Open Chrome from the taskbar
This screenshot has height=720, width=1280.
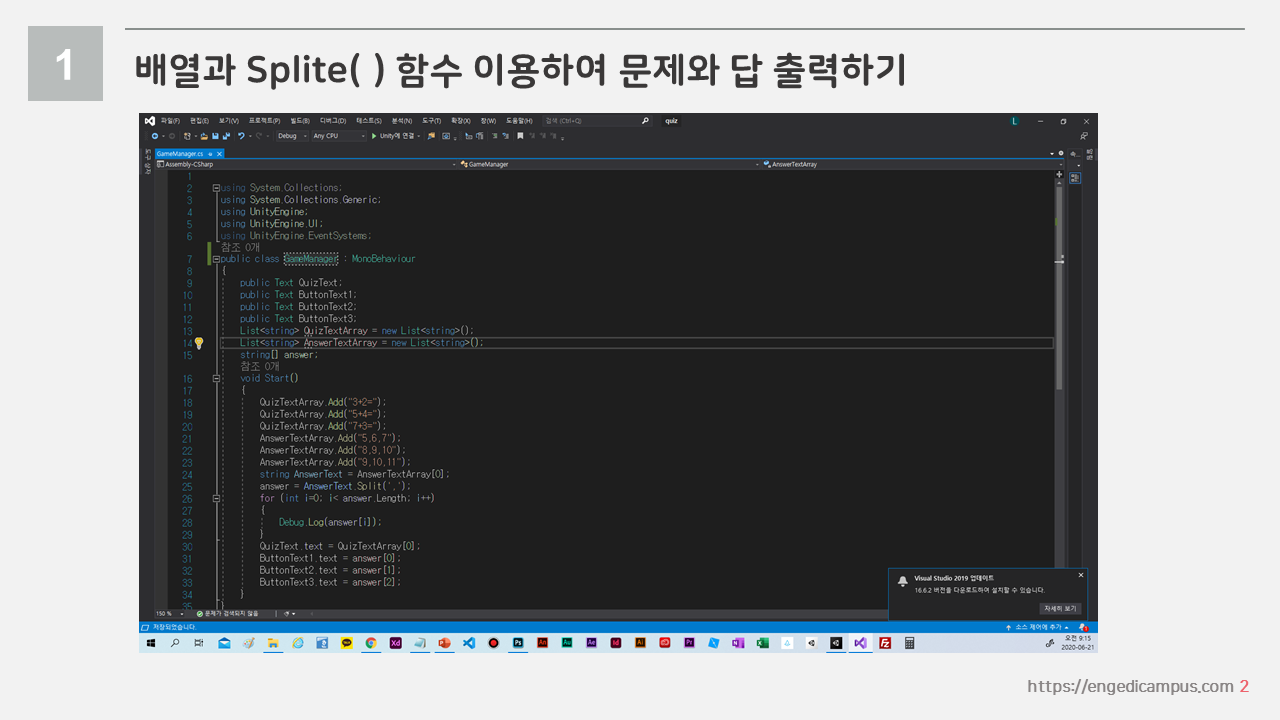pos(371,643)
